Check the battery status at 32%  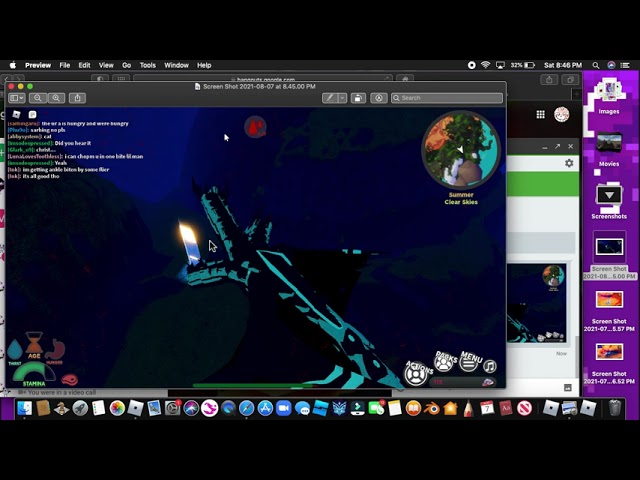[x=522, y=65]
